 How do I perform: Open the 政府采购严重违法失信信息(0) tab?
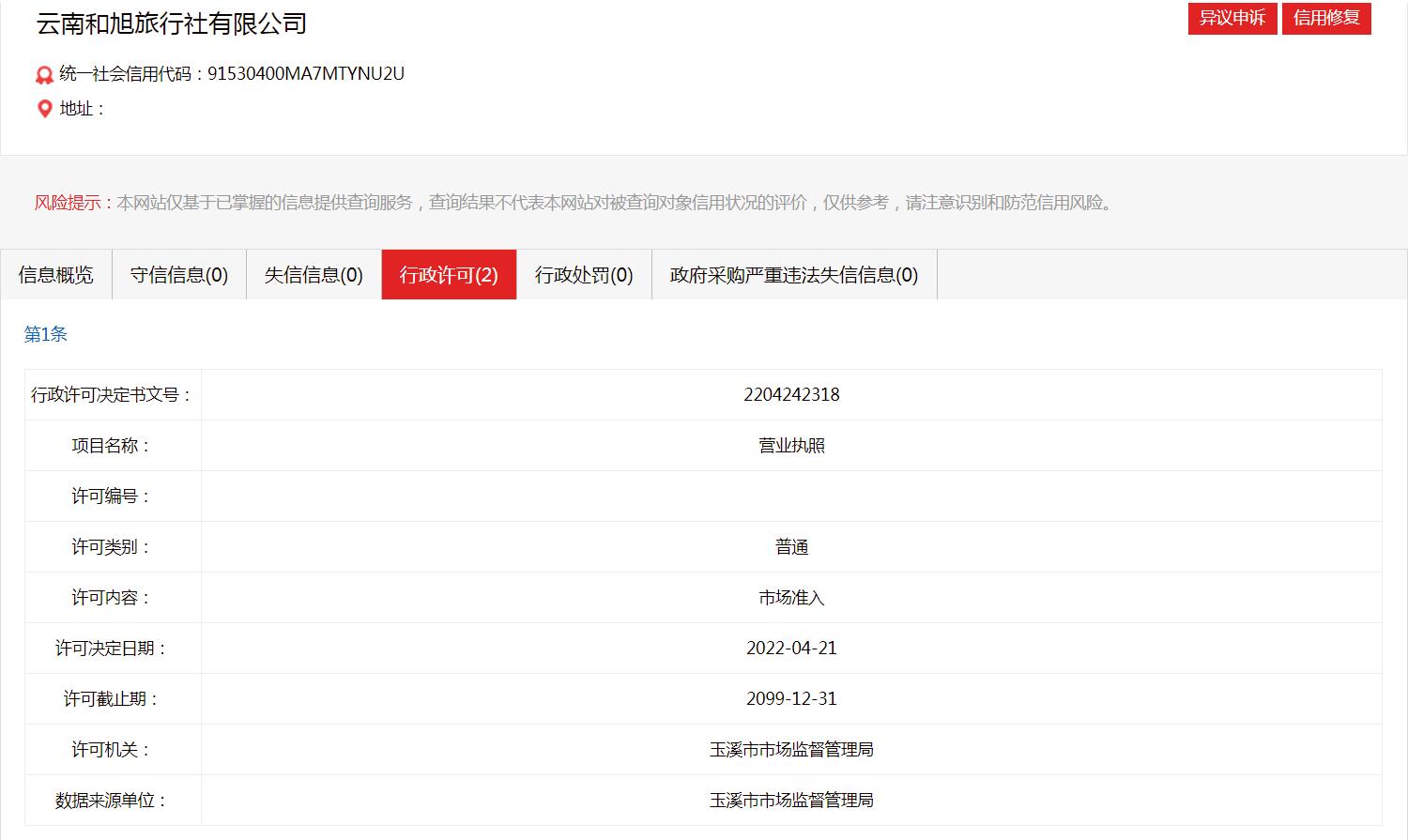(x=794, y=275)
